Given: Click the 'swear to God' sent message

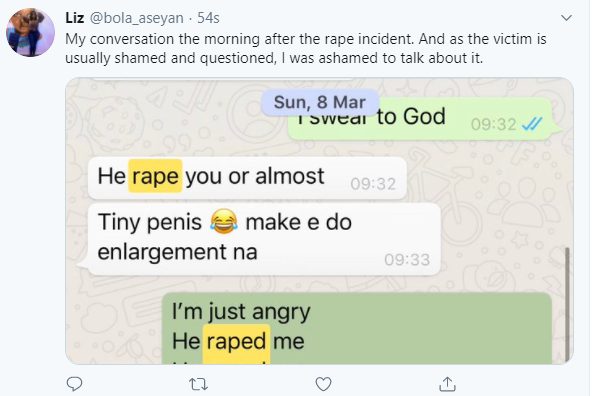Looking at the screenshot, I should [x=422, y=119].
